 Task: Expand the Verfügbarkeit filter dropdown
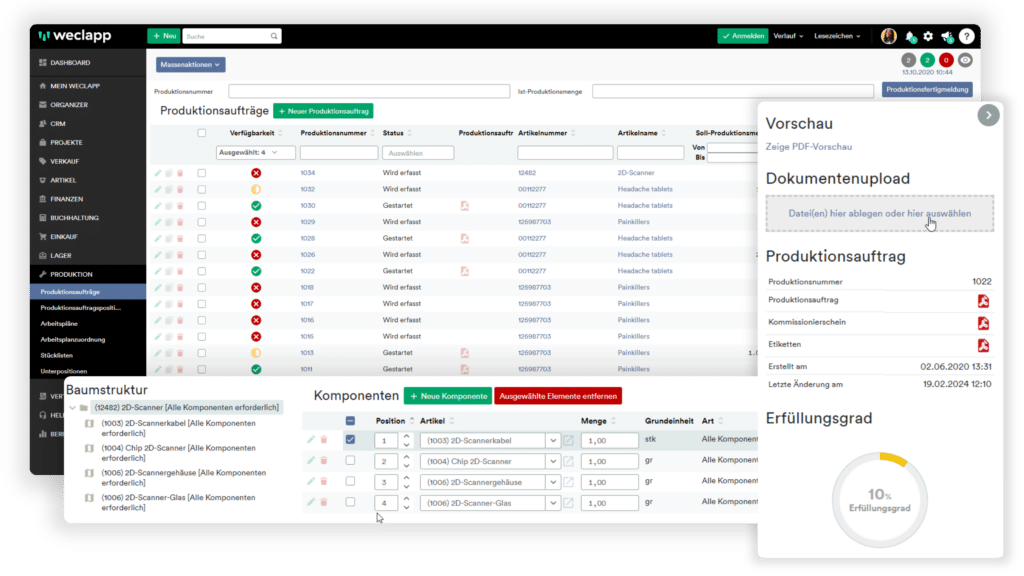[255, 153]
